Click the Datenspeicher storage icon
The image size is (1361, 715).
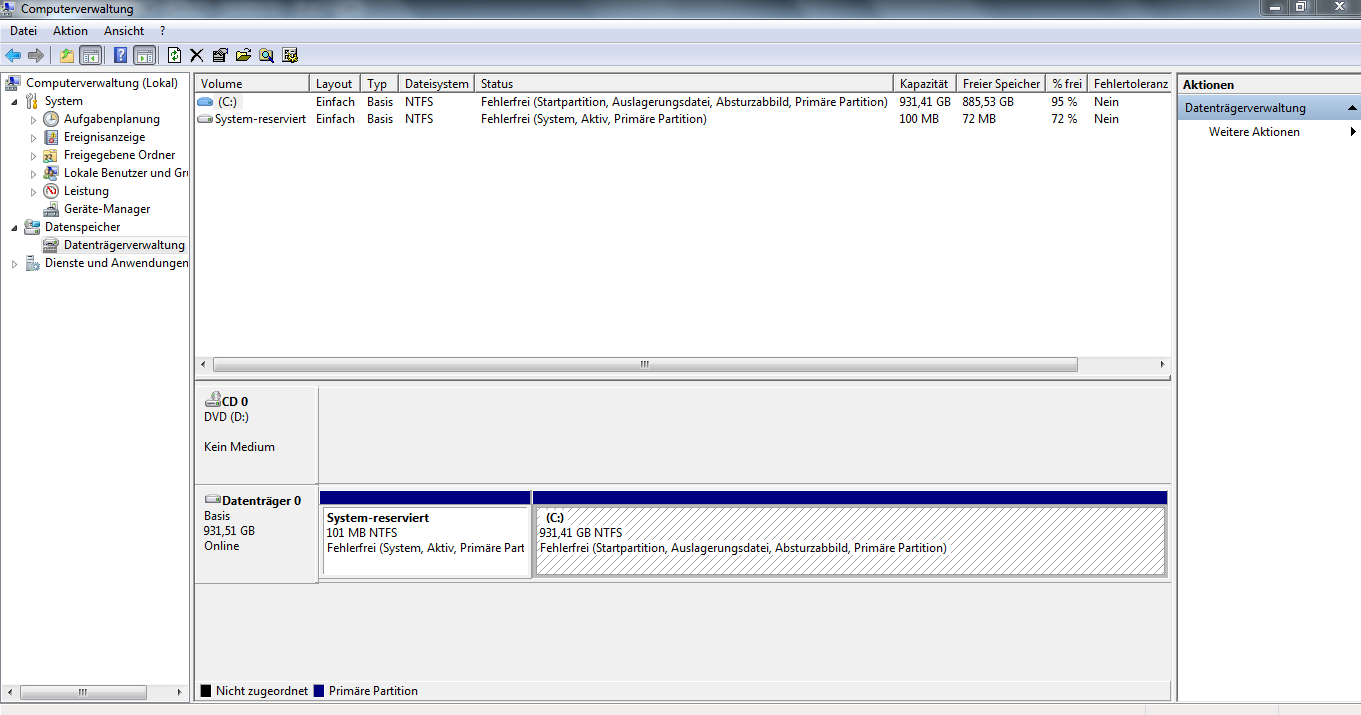pos(32,227)
